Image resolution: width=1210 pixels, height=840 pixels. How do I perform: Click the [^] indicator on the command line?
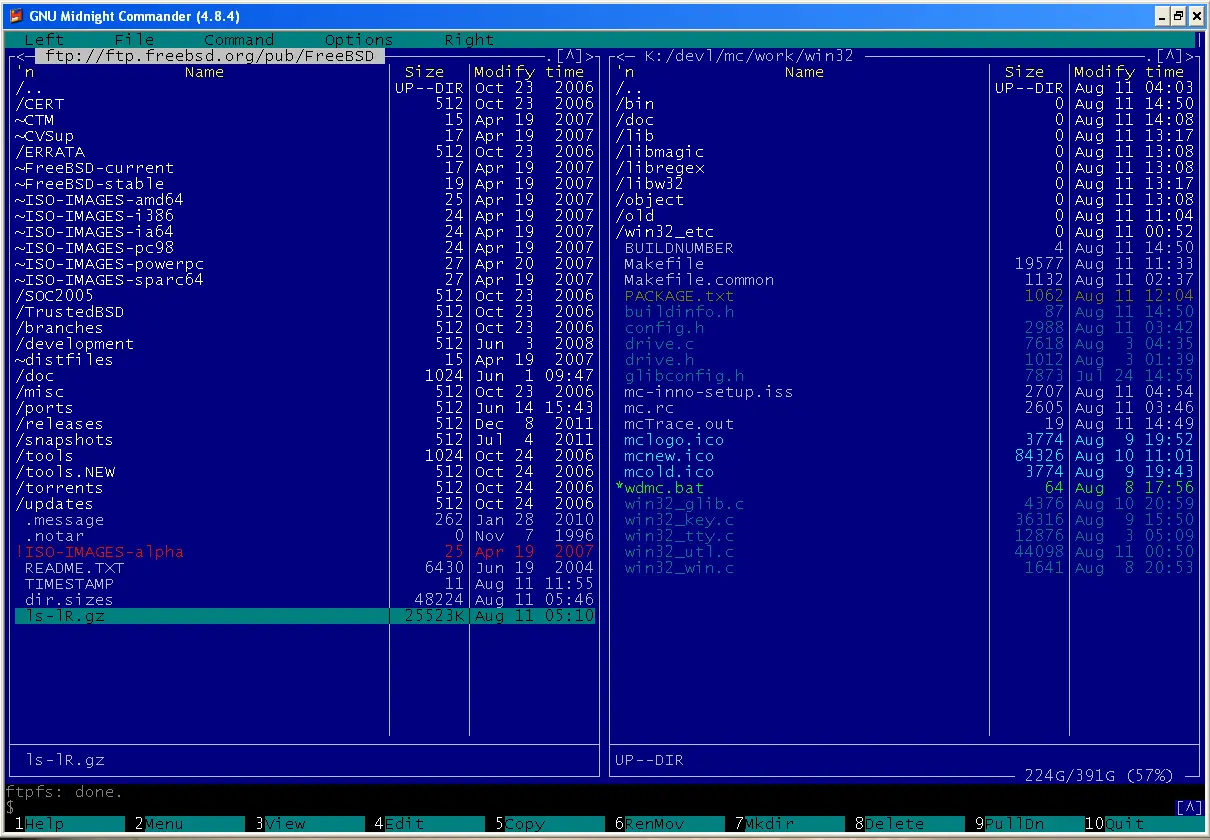(x=1189, y=807)
